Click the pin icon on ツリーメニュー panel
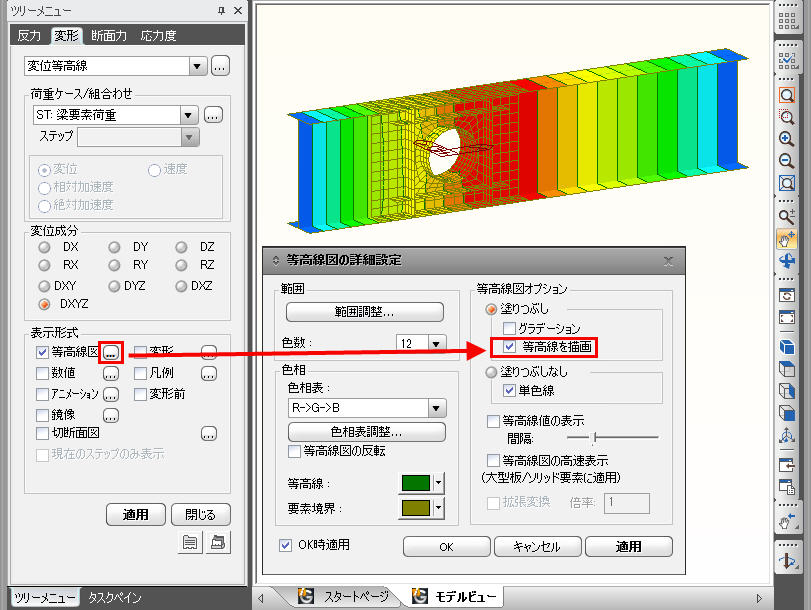The width and height of the screenshot is (811, 610). 221,10
